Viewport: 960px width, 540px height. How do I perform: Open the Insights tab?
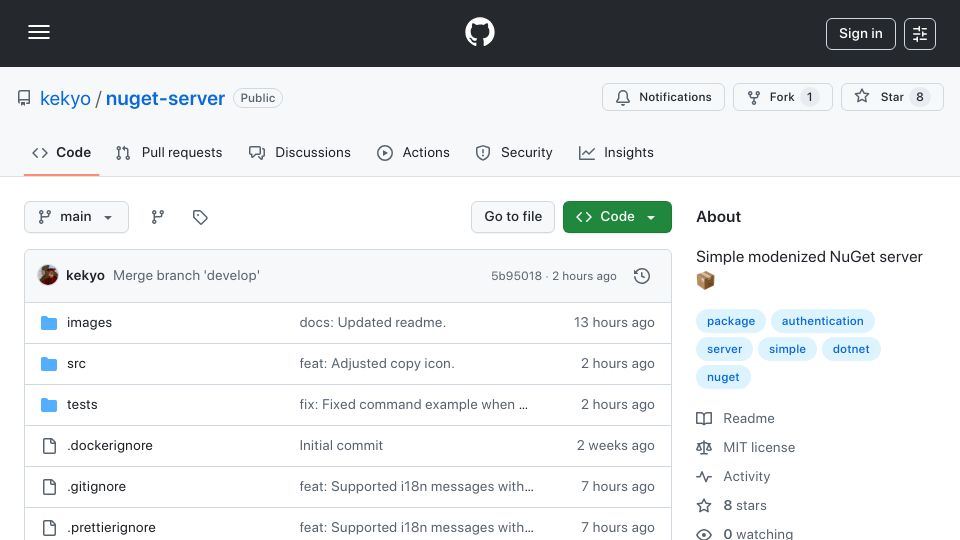(x=616, y=153)
